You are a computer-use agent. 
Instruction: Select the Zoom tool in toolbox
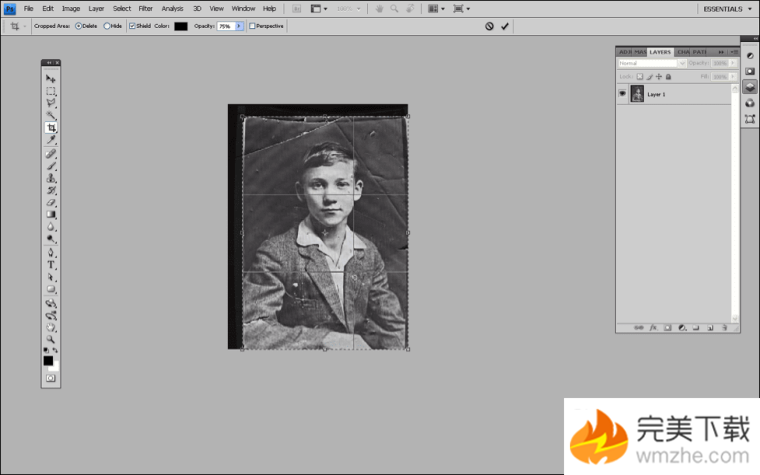point(51,339)
